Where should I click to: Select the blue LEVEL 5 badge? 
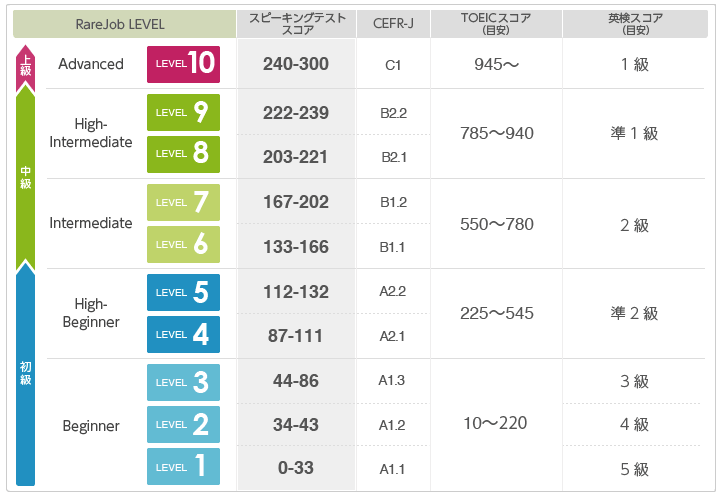[x=183, y=293]
